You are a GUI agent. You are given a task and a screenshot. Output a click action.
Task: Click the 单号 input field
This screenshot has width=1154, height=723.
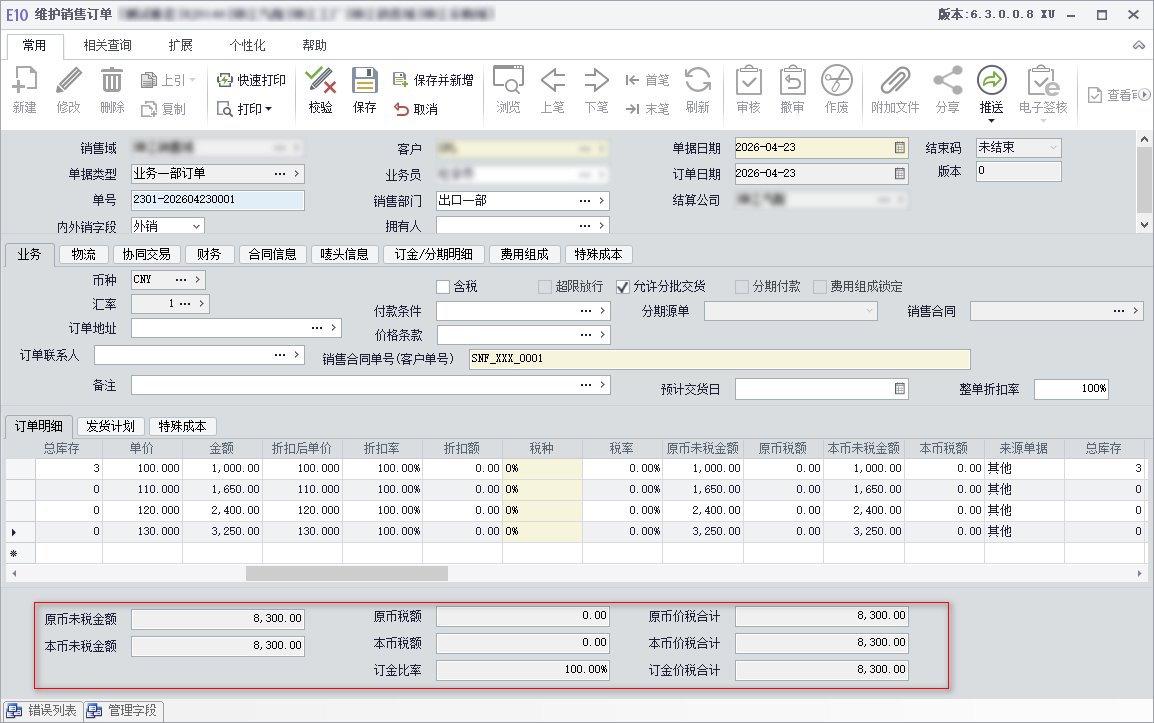tap(217, 200)
